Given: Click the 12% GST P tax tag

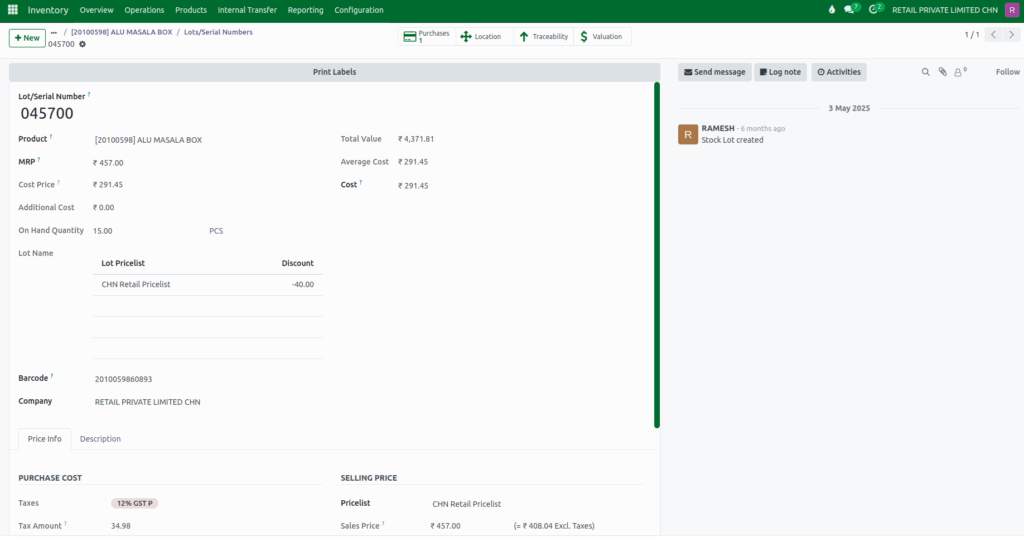Looking at the screenshot, I should [x=135, y=503].
